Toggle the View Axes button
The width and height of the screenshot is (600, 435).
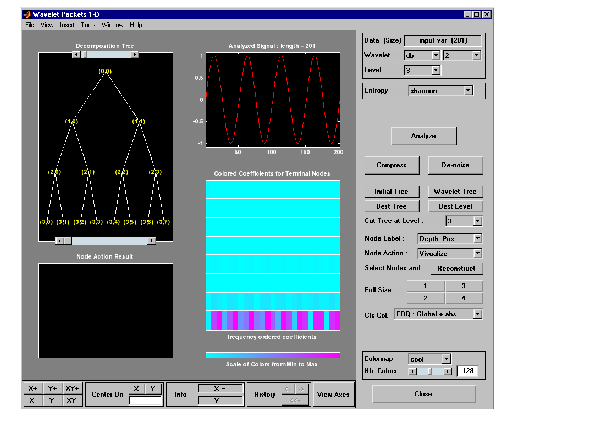point(333,394)
